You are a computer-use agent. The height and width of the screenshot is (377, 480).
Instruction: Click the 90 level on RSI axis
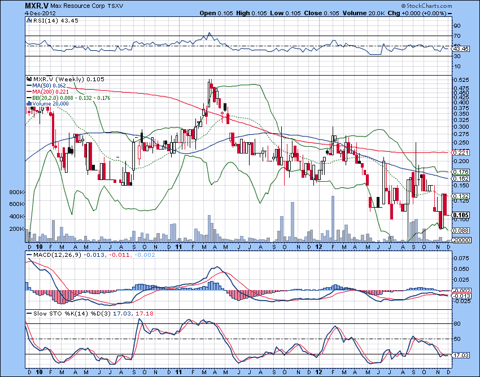[x=457, y=26]
